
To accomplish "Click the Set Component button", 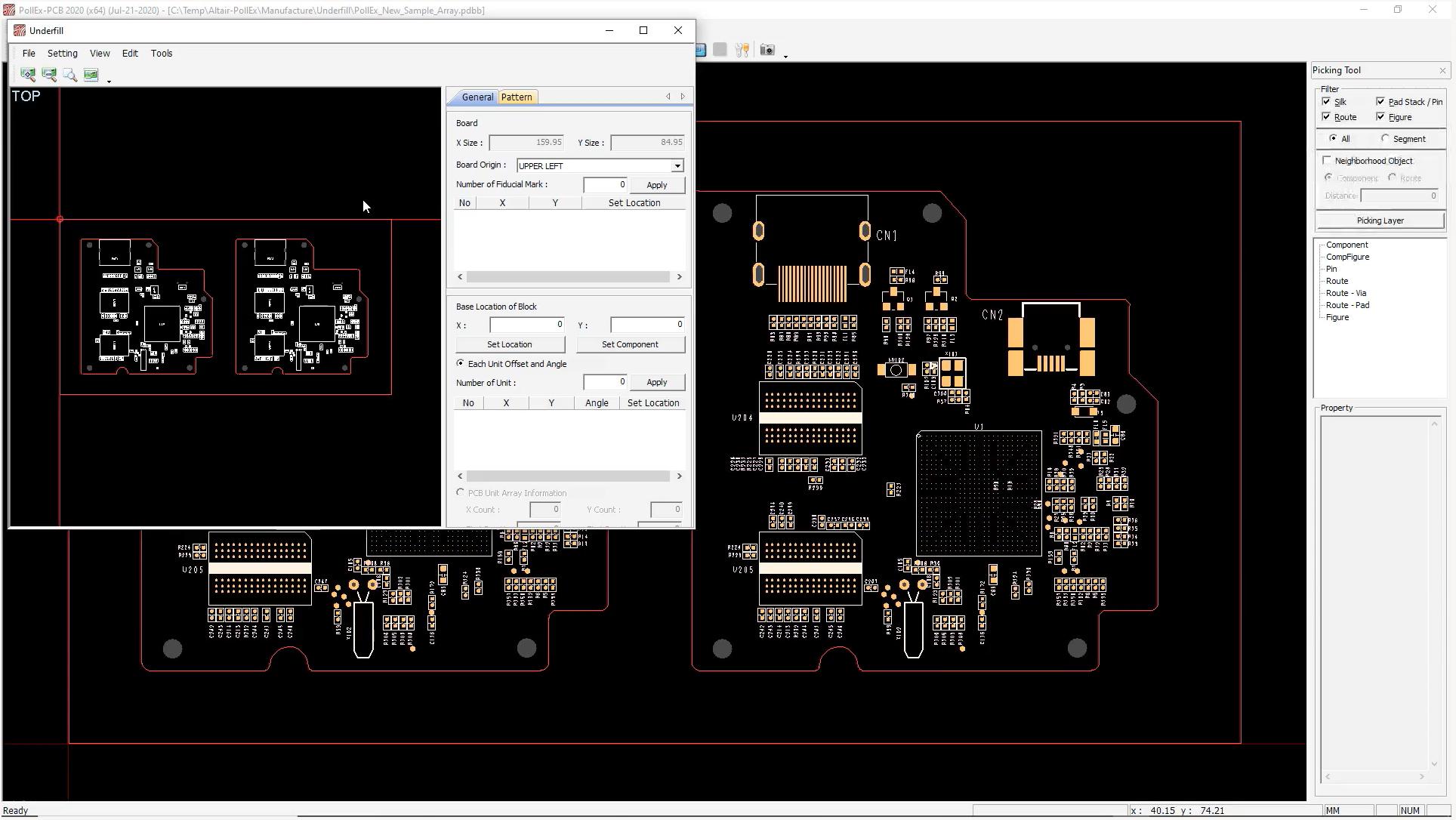I will [x=630, y=344].
